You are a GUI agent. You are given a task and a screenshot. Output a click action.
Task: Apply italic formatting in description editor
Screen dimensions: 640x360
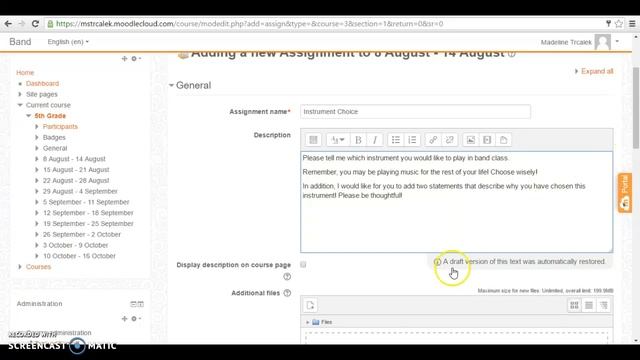tap(375, 140)
